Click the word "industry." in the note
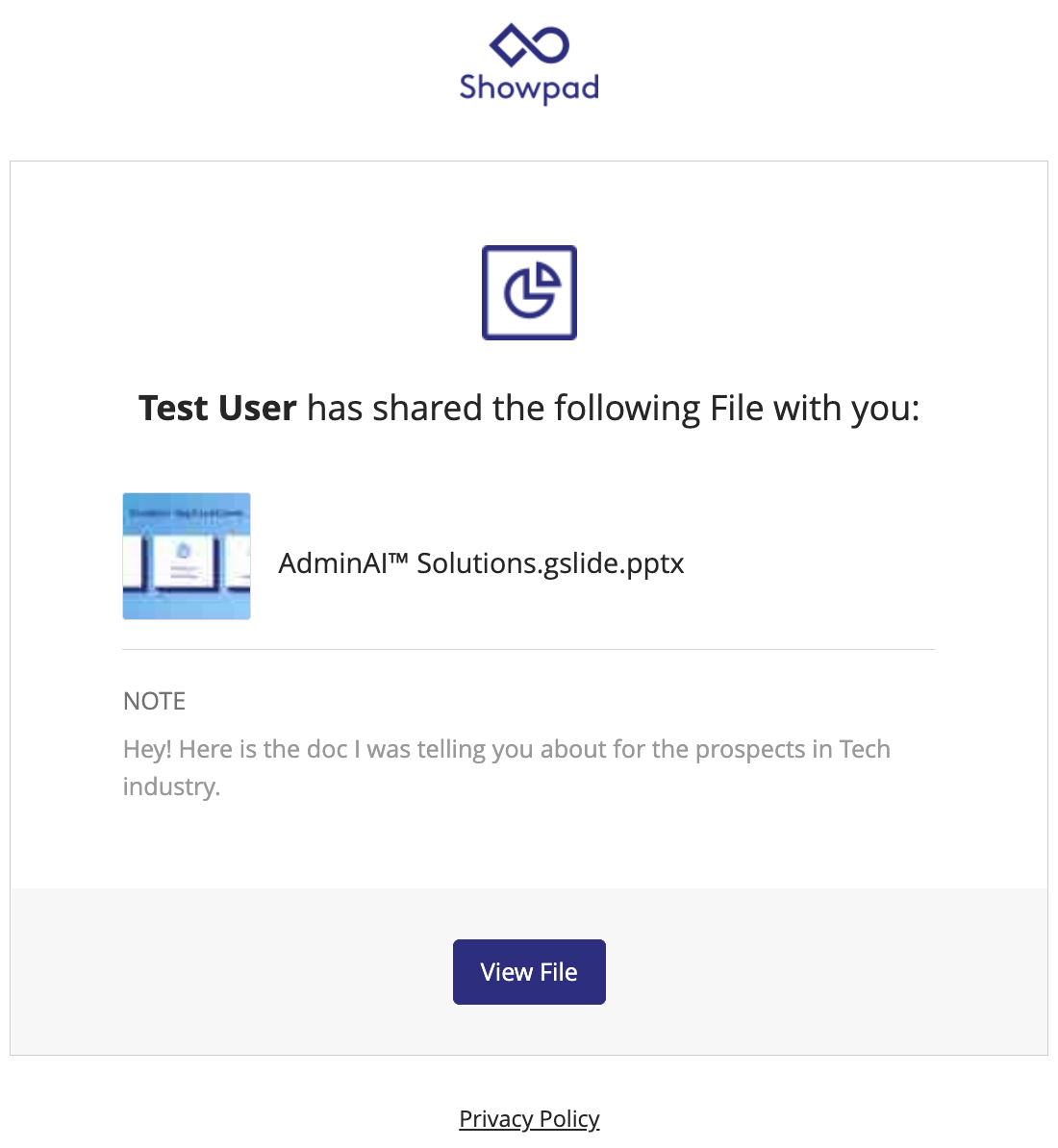 coord(171,786)
